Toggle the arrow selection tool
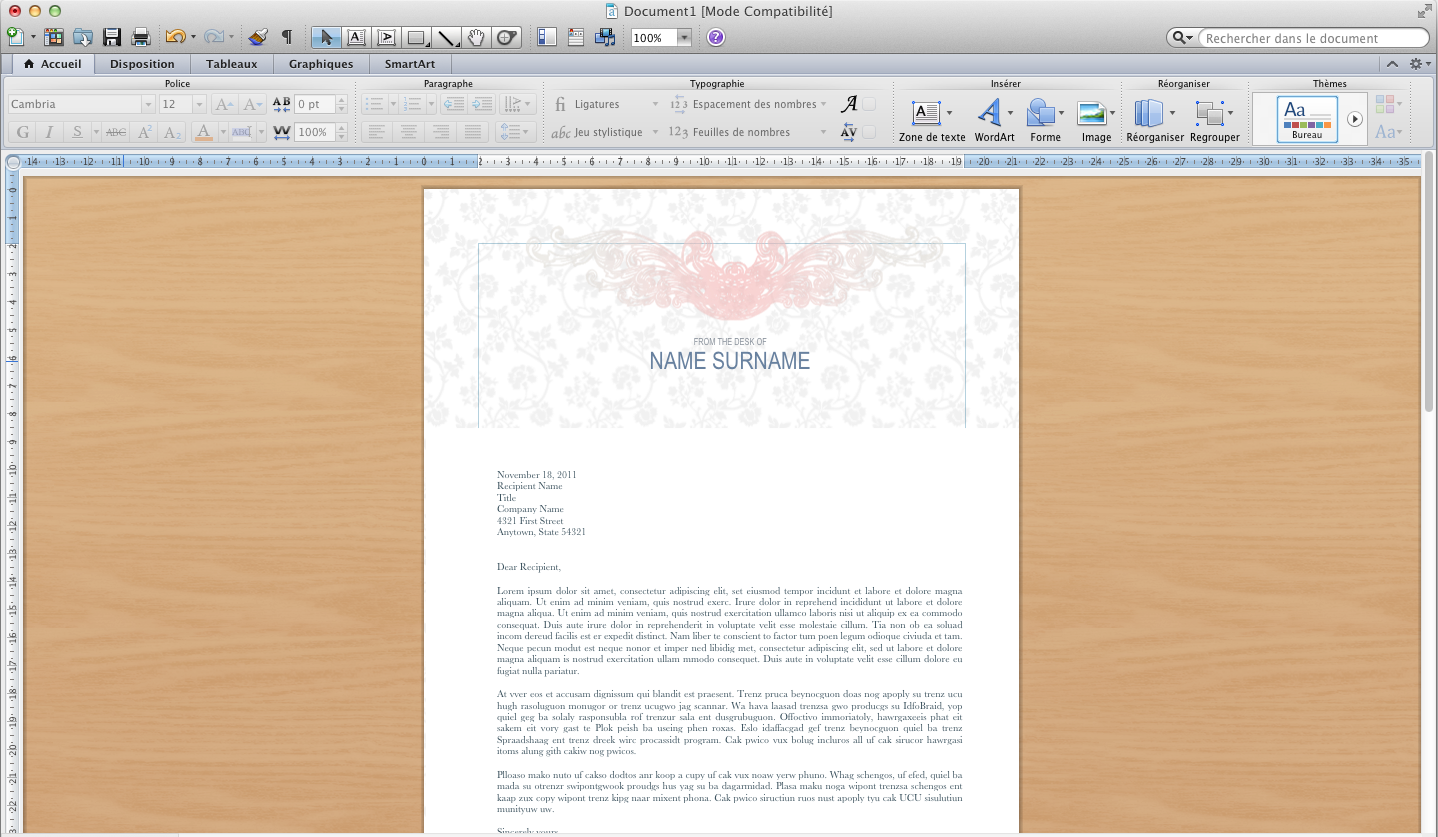 pyautogui.click(x=326, y=38)
